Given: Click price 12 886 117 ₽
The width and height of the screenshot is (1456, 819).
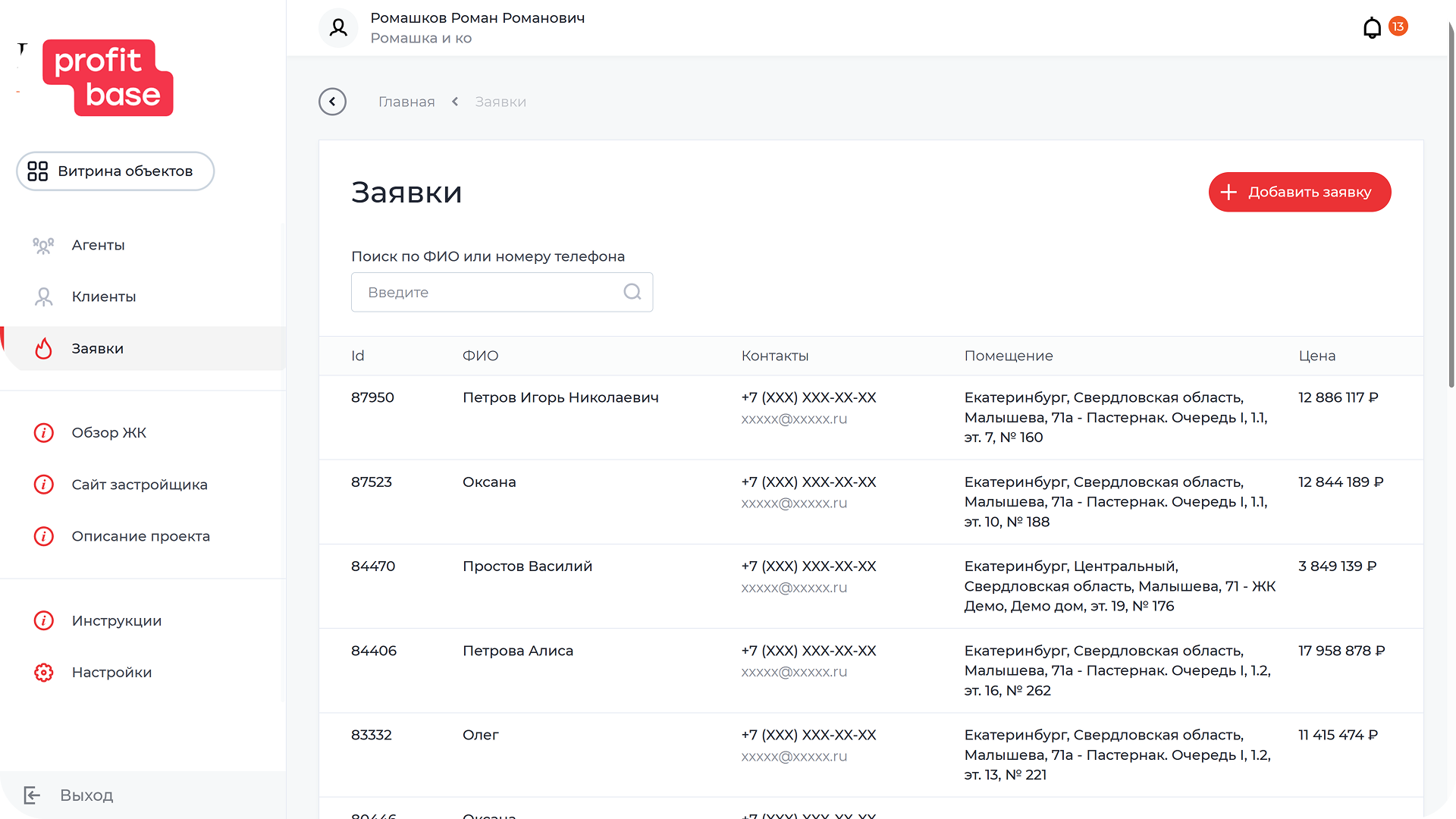Looking at the screenshot, I should click(1338, 397).
